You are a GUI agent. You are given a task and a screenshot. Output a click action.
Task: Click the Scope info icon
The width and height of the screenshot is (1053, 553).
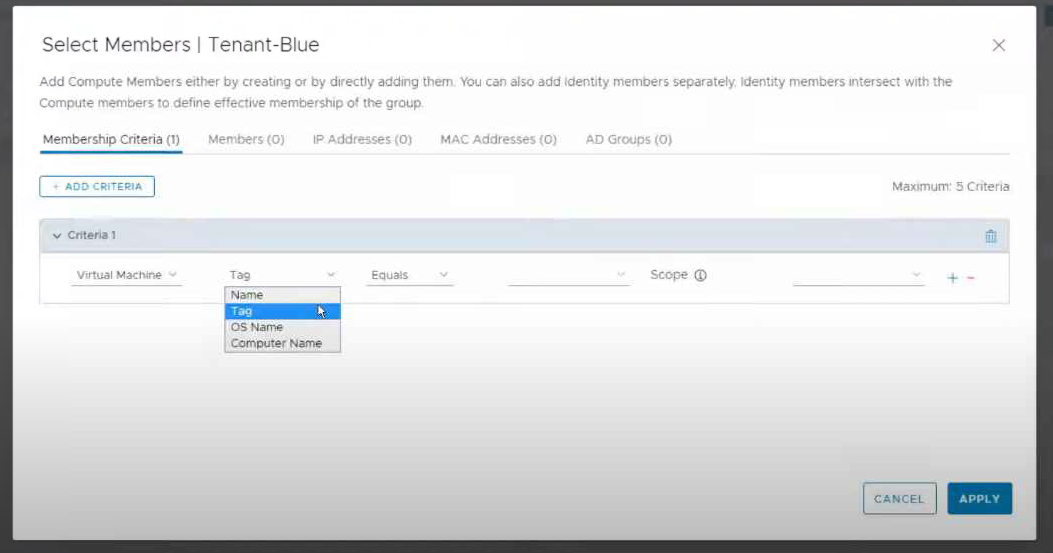pyautogui.click(x=700, y=275)
